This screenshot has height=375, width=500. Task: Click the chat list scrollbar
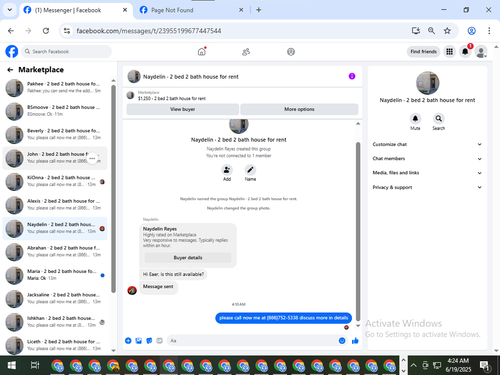(x=113, y=188)
